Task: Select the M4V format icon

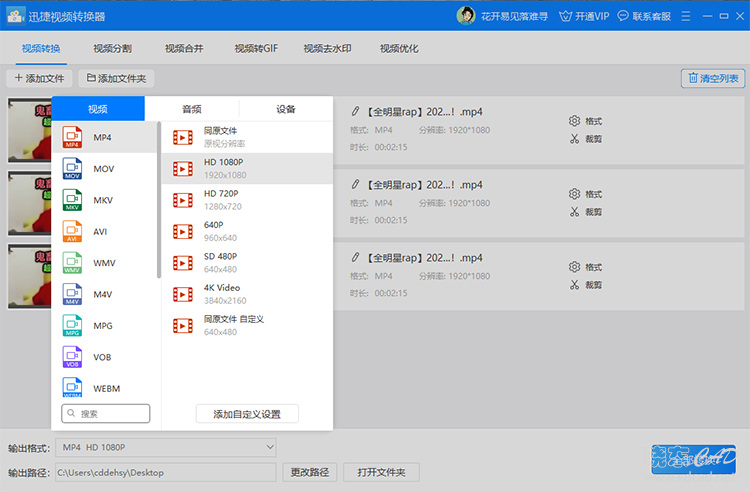Action: click(x=72, y=294)
